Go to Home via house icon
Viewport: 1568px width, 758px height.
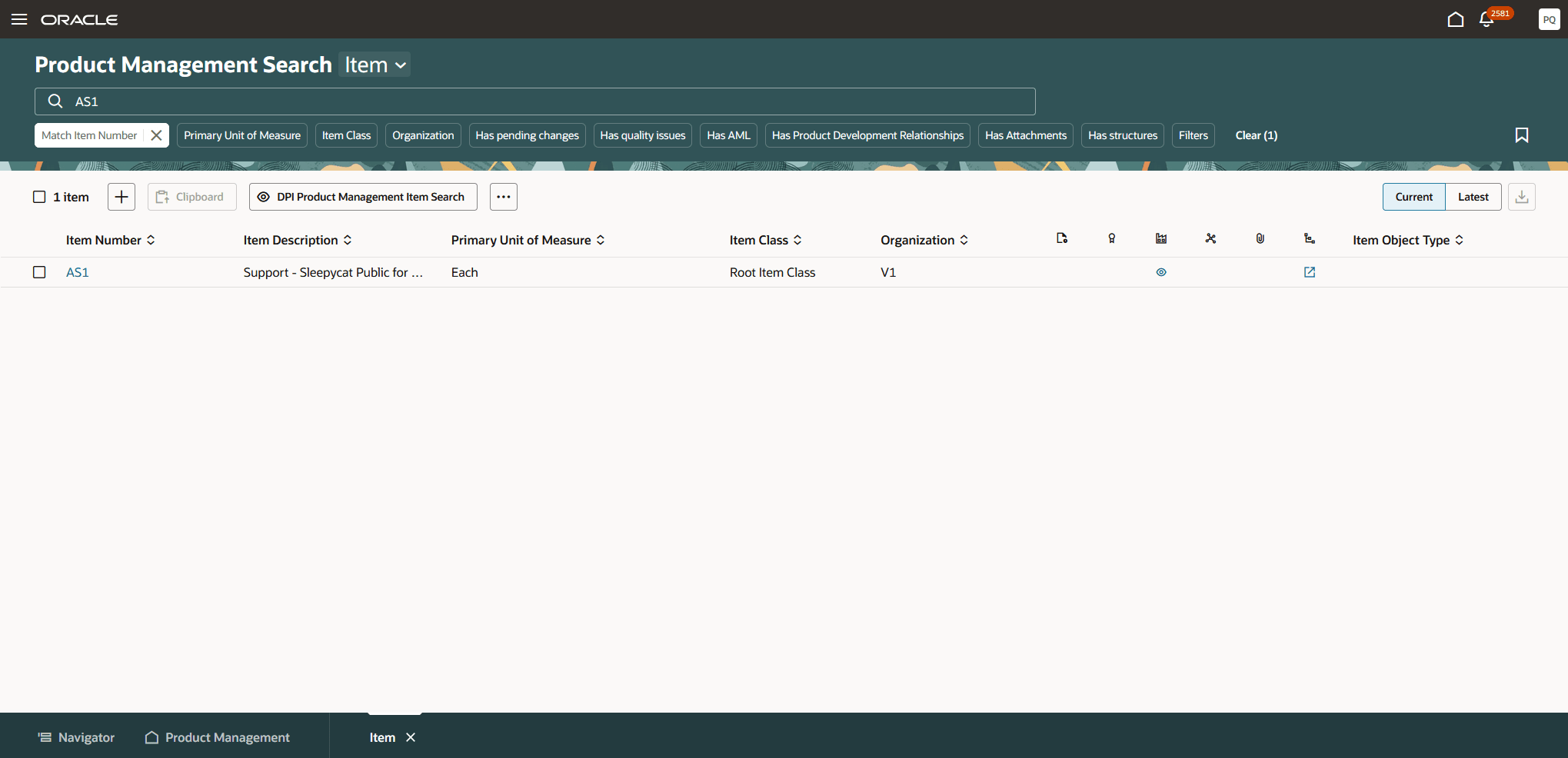1455,19
